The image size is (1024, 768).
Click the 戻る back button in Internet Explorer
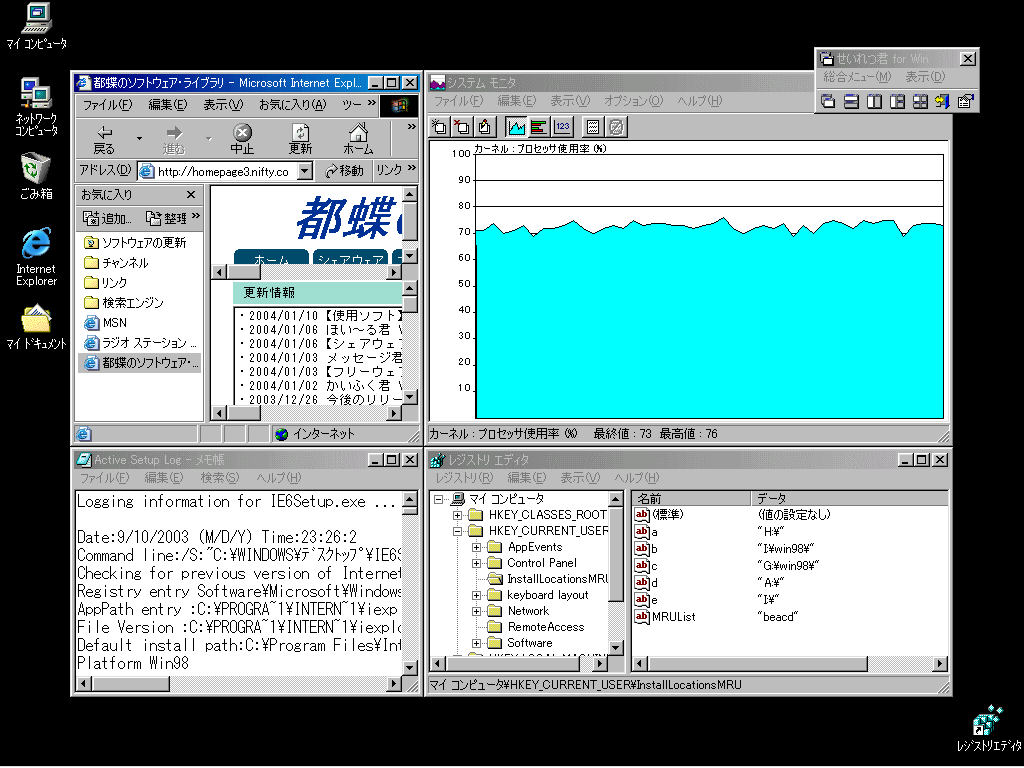click(x=104, y=140)
